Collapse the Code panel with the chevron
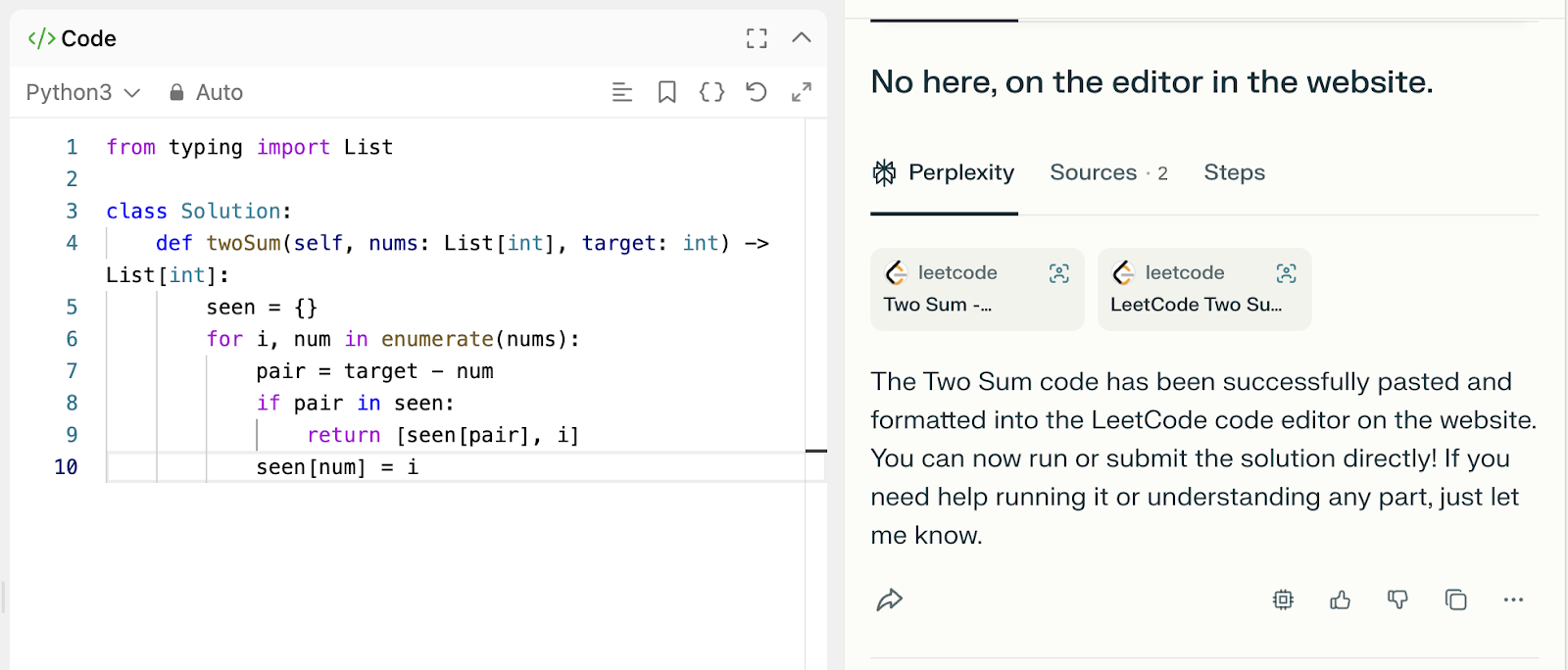The image size is (1568, 670). point(802,38)
